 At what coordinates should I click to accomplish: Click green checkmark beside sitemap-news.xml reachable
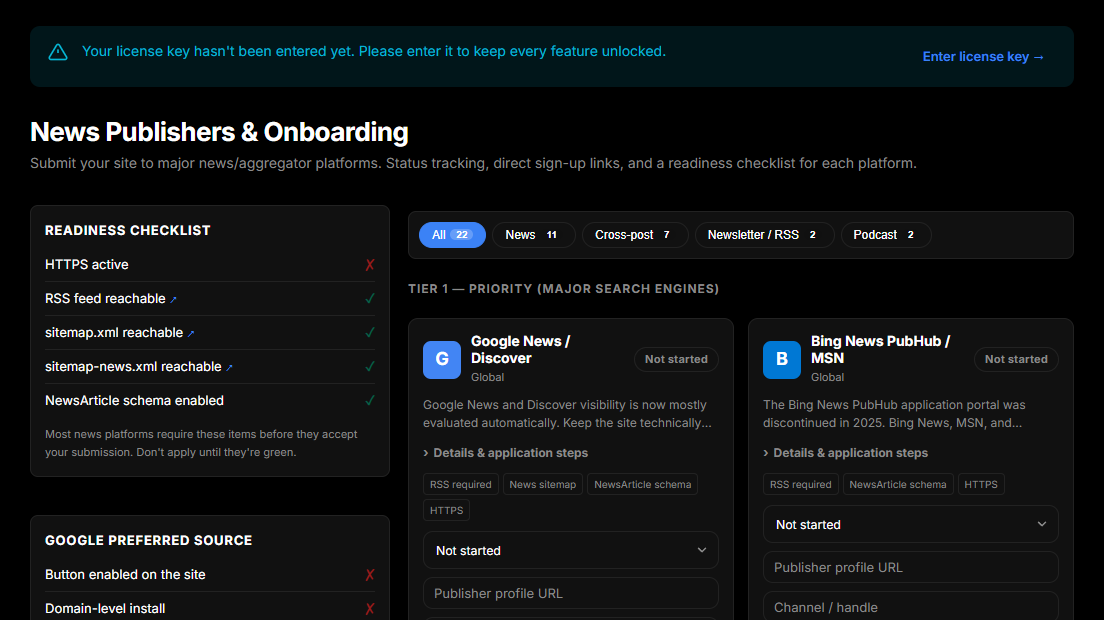[x=370, y=366]
